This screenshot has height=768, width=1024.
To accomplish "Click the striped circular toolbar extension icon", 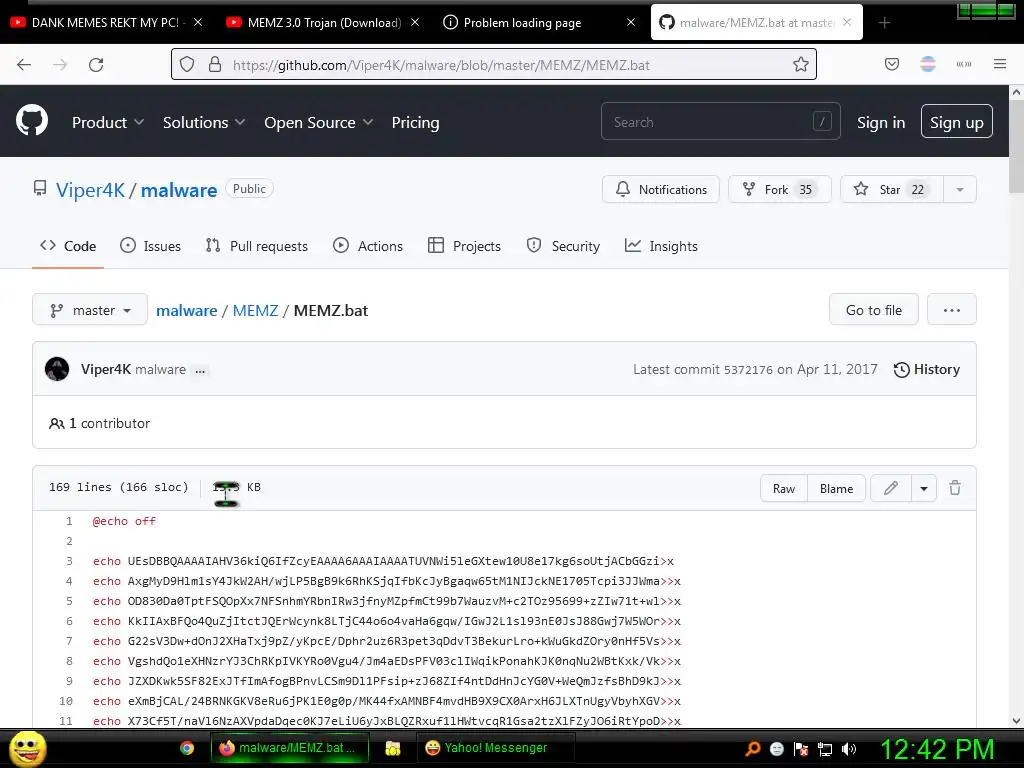I will click(928, 64).
